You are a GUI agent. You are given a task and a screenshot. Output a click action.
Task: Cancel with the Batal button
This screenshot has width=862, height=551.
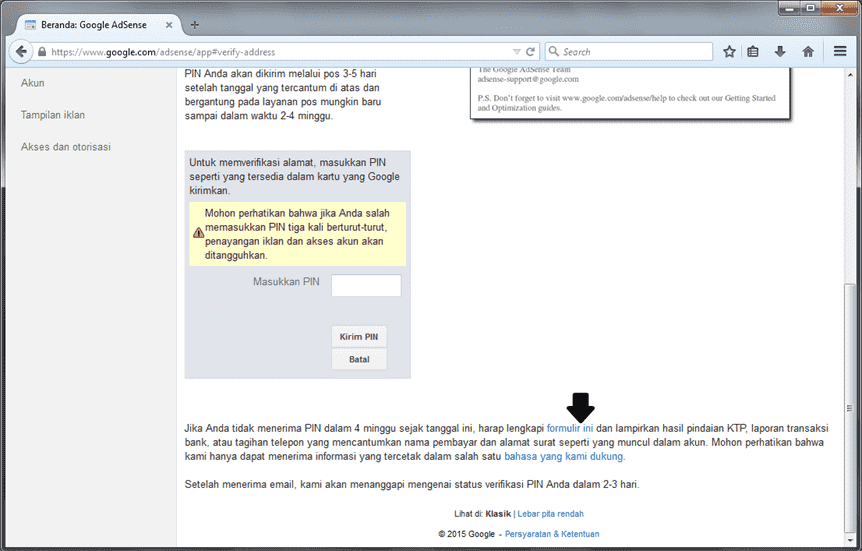359,359
